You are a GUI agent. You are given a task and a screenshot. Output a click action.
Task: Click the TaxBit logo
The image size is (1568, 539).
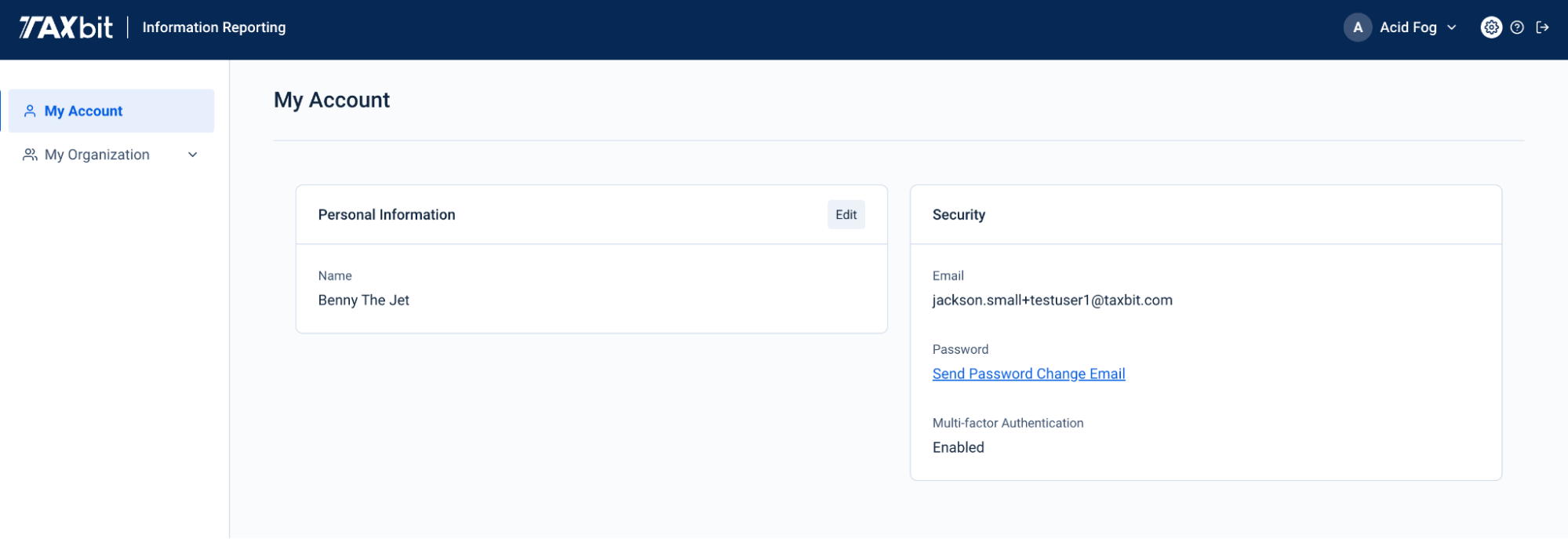(66, 27)
